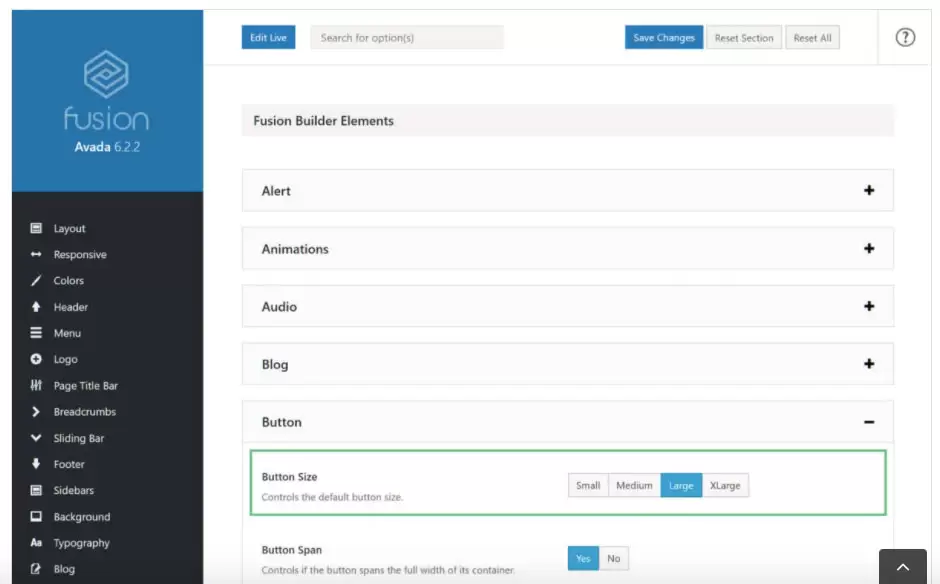The image size is (940, 584).
Task: Click the help question mark icon
Action: click(905, 38)
